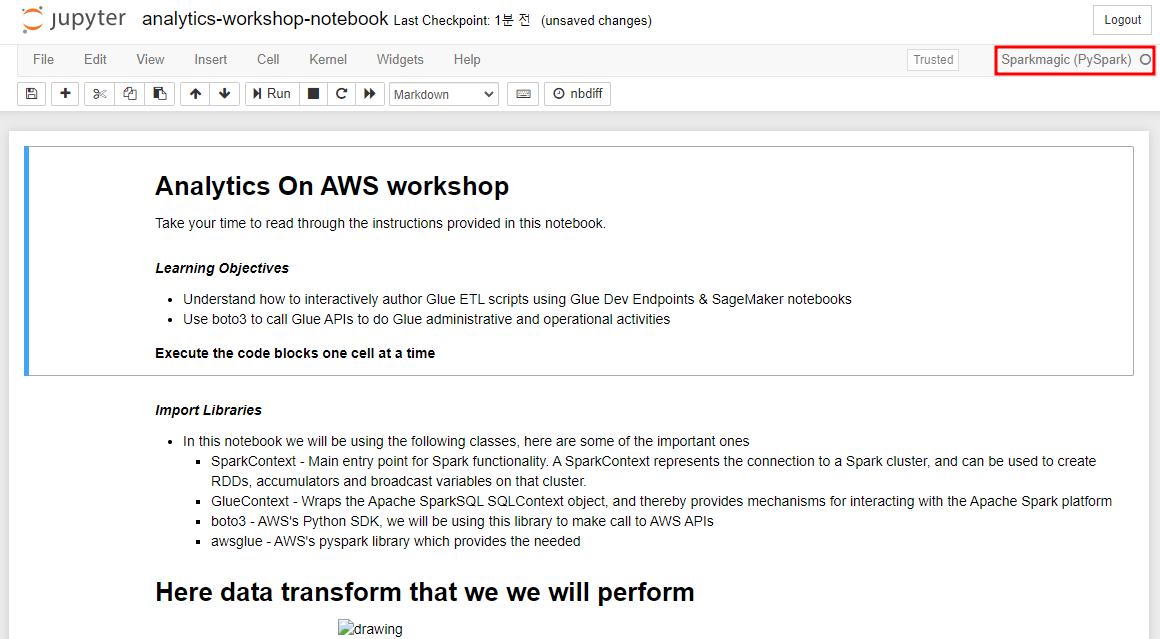Screen dimensions: 1160x639
Task: Interrupt the kernel with stop icon
Action: click(314, 94)
